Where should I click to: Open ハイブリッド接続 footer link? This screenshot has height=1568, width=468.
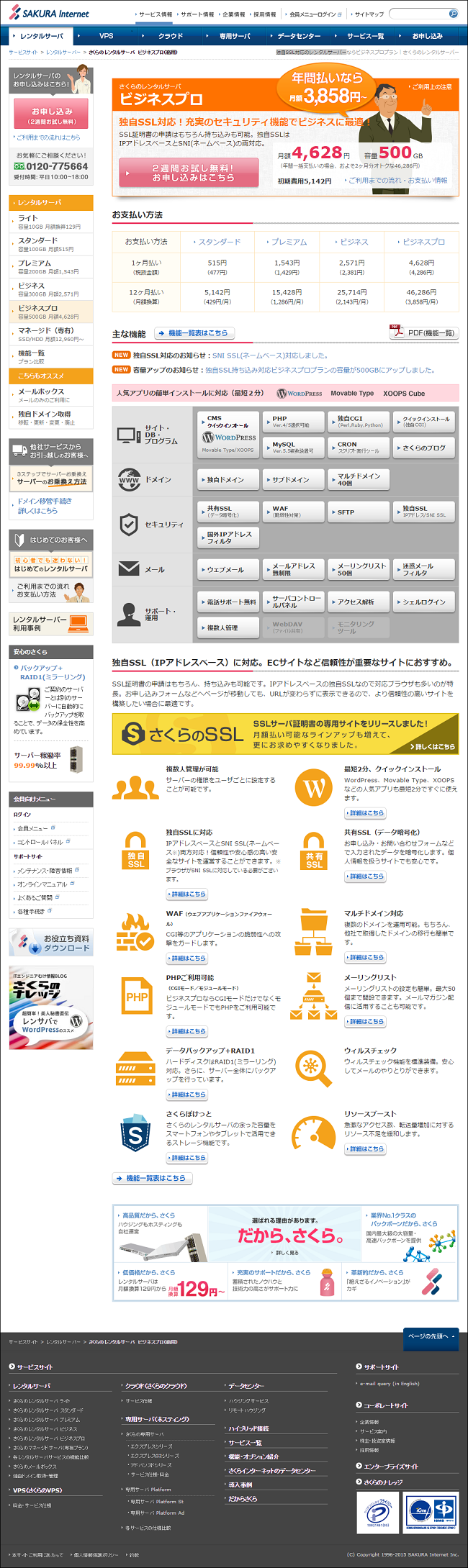[x=248, y=1428]
